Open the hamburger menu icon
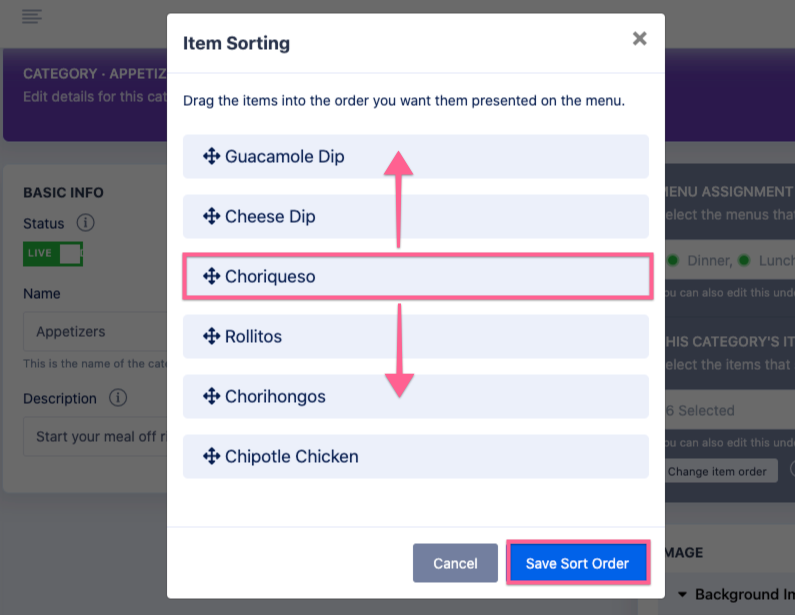The width and height of the screenshot is (795, 615). (x=32, y=16)
